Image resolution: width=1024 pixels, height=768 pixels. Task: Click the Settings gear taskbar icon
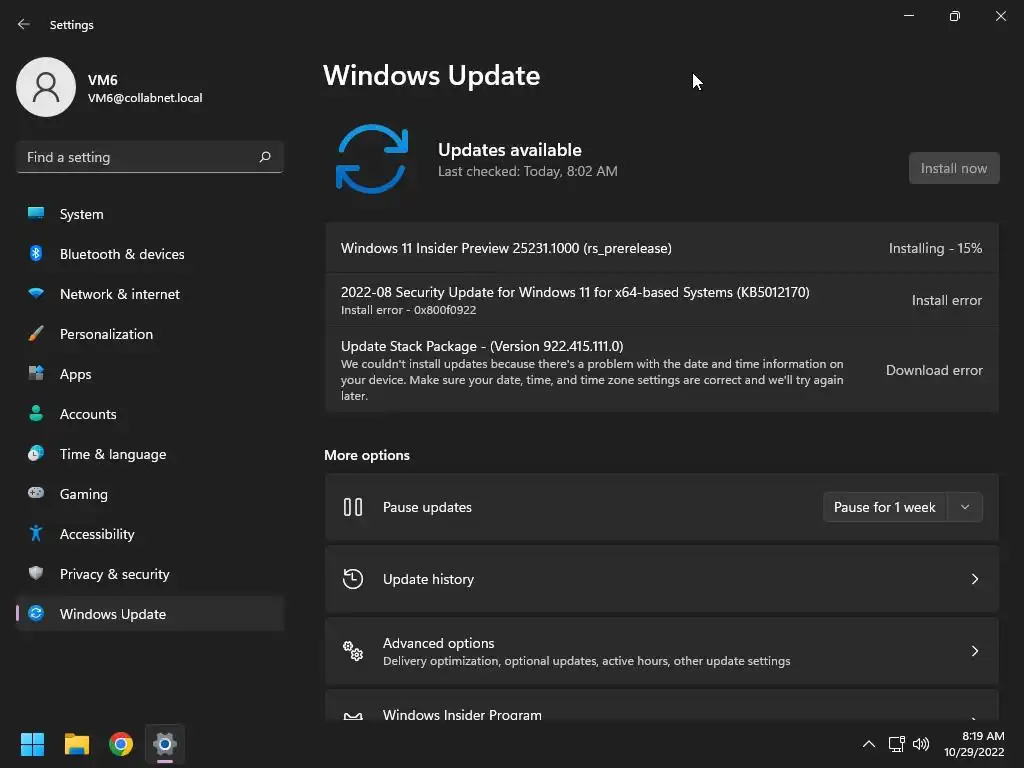click(x=165, y=744)
